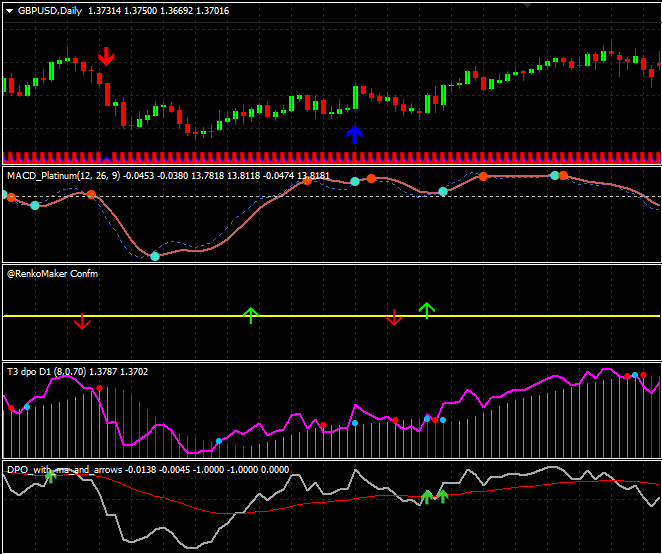Select the @RenkoMaker Confm indicator label
The width and height of the screenshot is (662, 554).
click(x=52, y=274)
